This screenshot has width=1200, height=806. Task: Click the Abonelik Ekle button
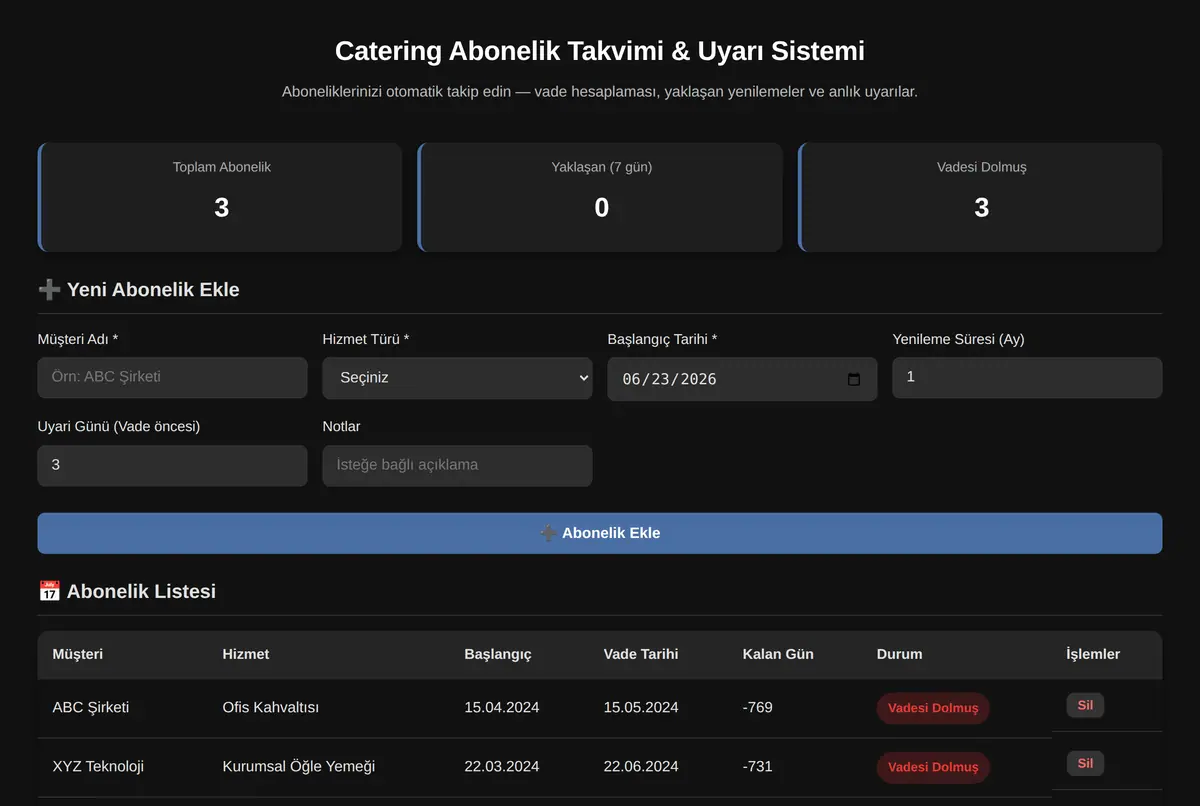pos(600,533)
